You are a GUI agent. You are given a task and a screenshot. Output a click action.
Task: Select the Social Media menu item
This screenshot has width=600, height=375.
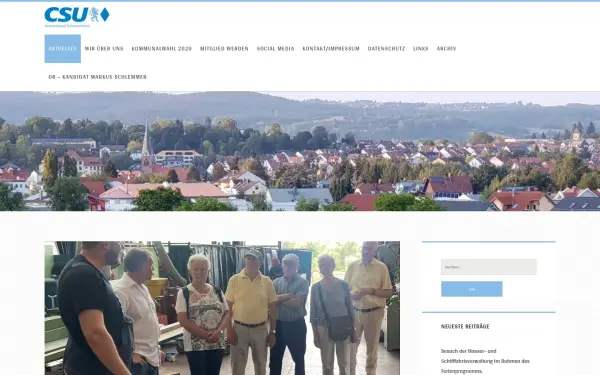(x=276, y=49)
